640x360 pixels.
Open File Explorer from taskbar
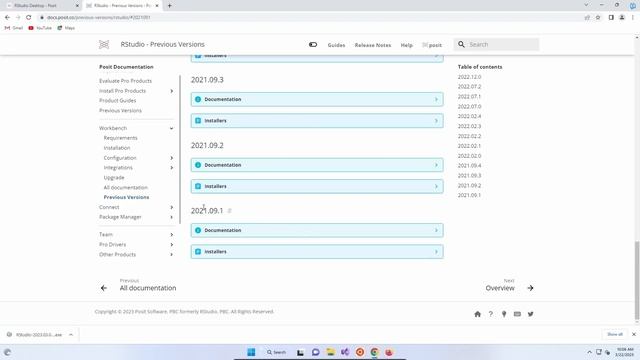[330, 352]
